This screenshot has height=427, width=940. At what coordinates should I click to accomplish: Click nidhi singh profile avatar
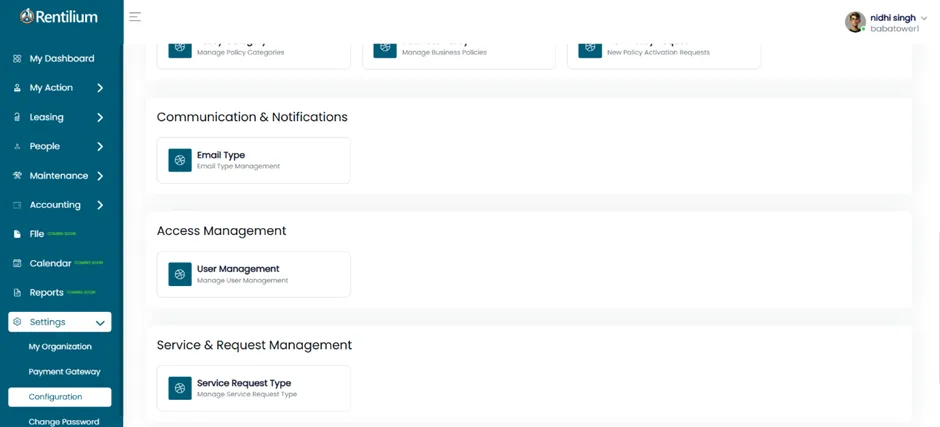tap(855, 22)
